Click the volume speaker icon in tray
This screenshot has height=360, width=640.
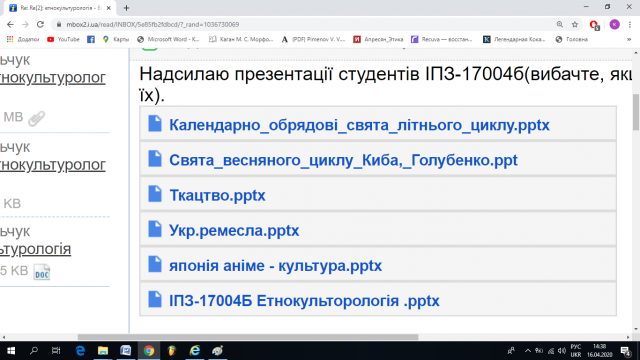[x=562, y=351]
